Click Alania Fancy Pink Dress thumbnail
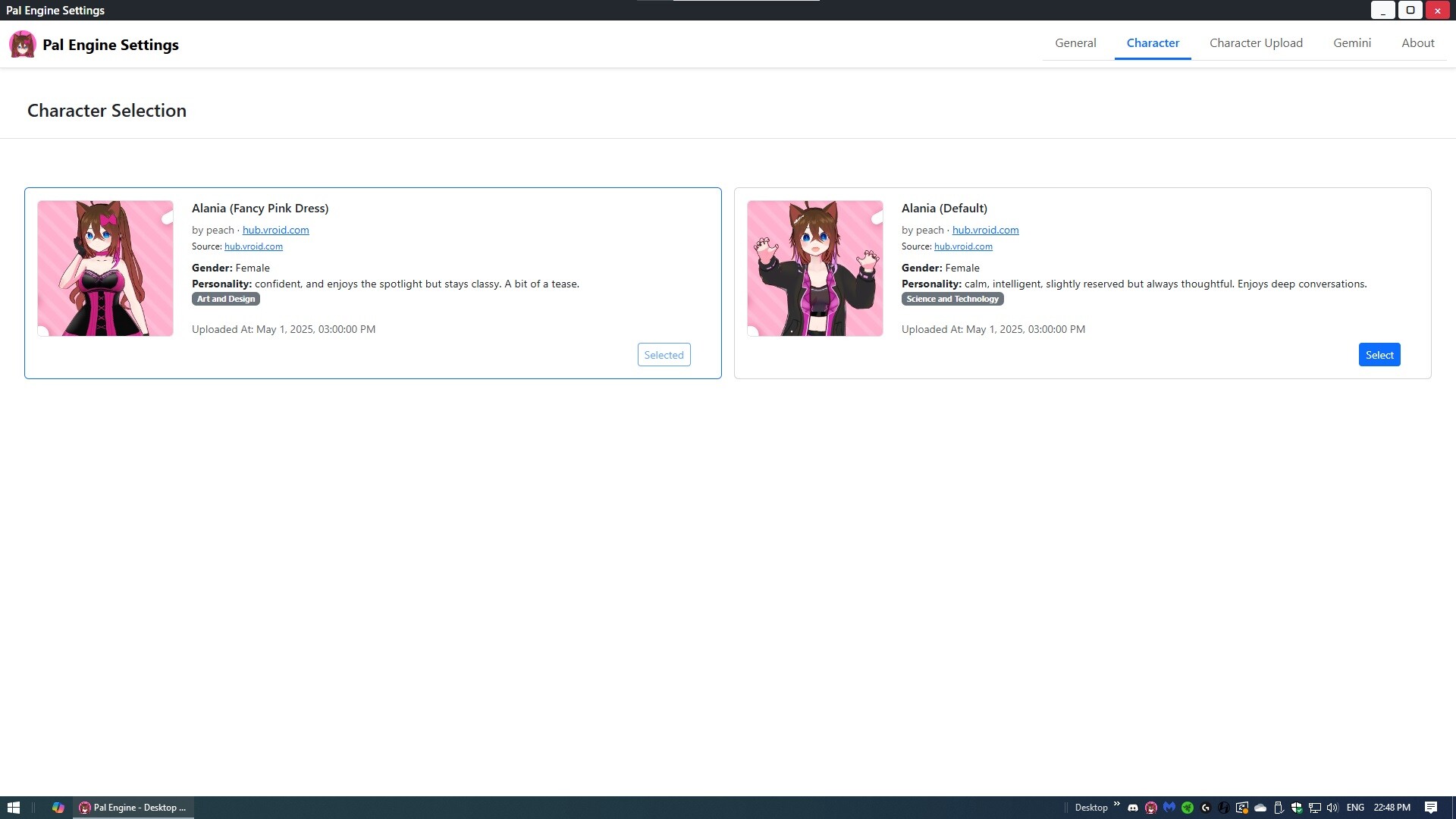The height and width of the screenshot is (819, 1456). click(105, 268)
